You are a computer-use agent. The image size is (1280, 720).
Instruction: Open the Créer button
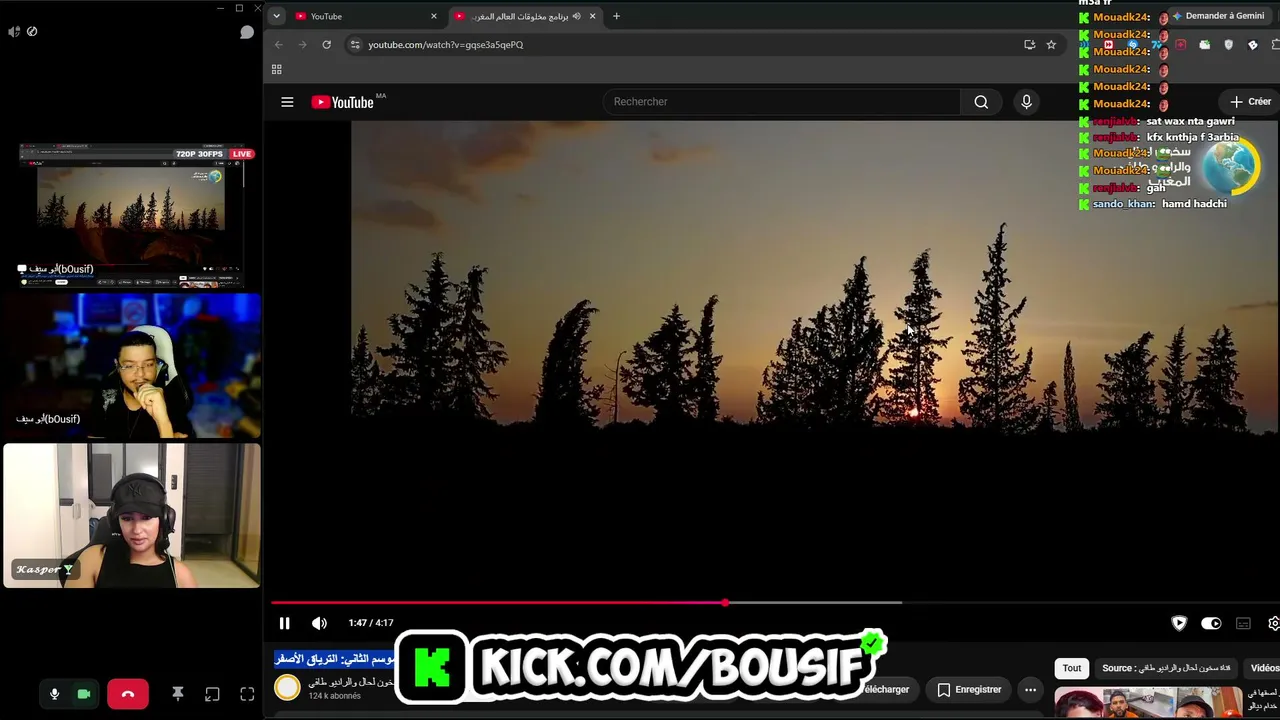1250,102
